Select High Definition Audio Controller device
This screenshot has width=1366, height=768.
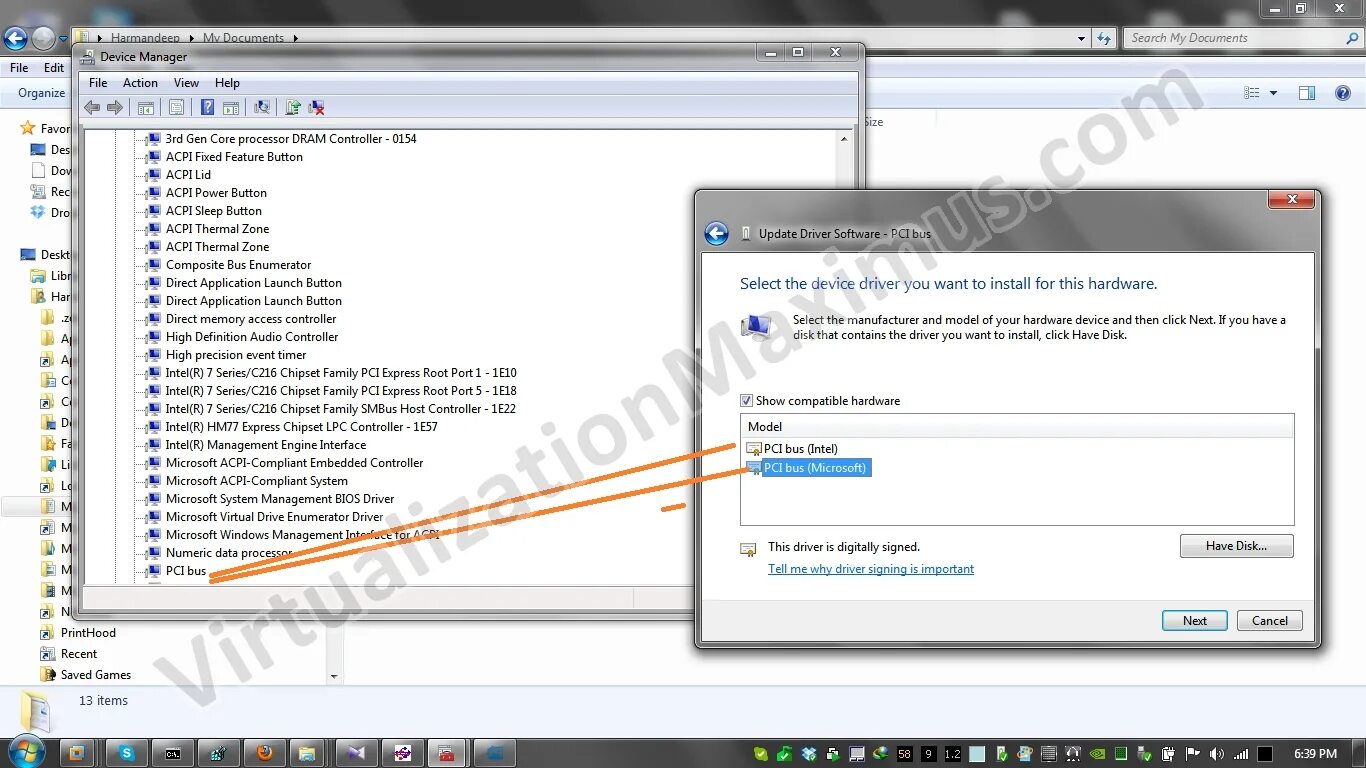coord(252,337)
